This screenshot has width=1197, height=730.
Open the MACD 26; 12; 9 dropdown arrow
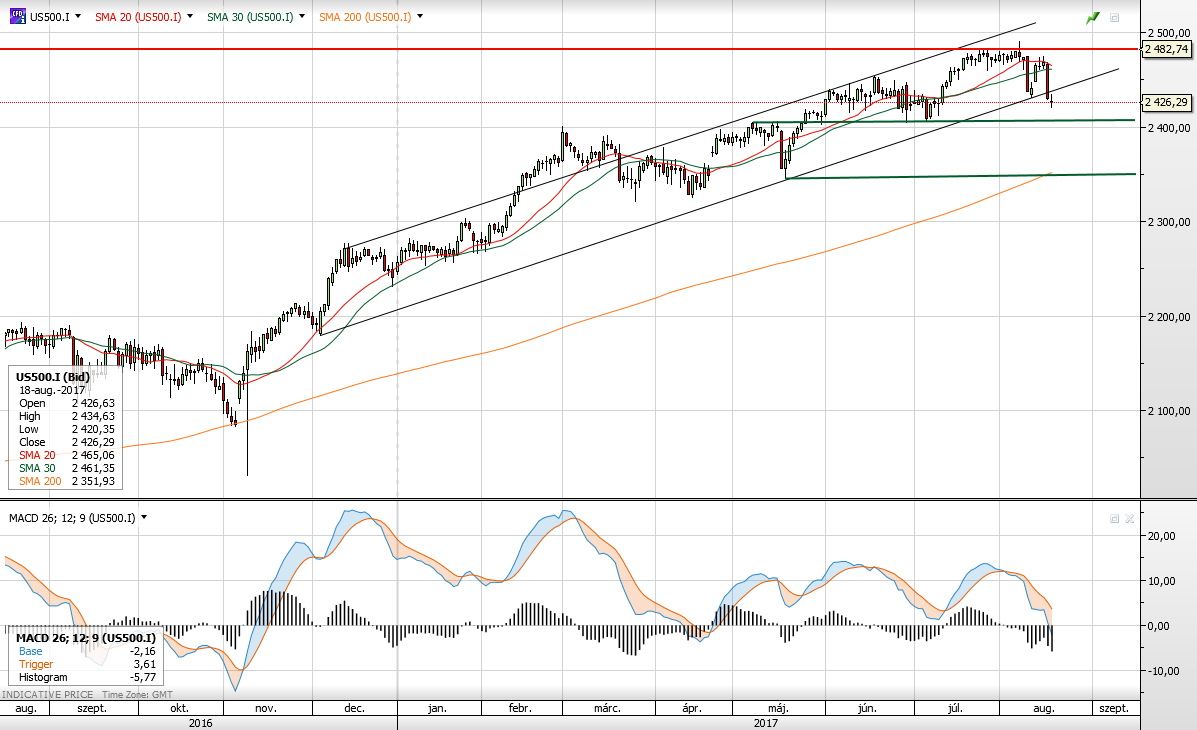click(x=144, y=518)
